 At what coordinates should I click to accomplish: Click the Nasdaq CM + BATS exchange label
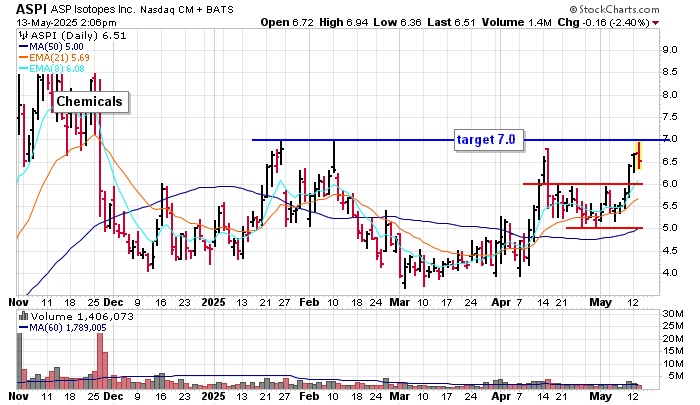tap(187, 9)
